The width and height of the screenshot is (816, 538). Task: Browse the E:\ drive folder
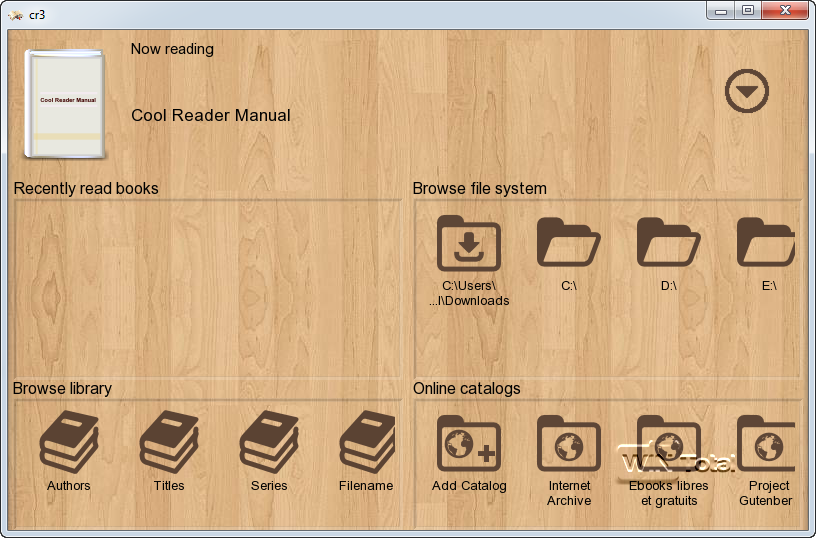(766, 242)
